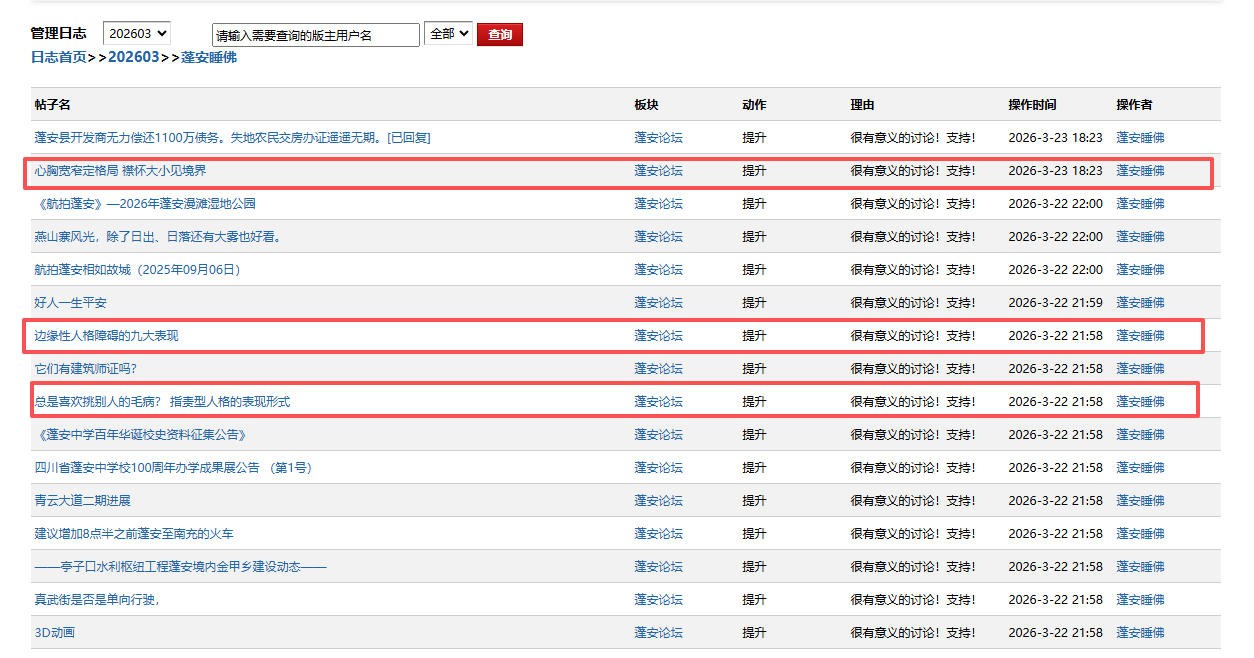Expand the 全部 filter dropdown
The image size is (1254, 658).
click(x=448, y=34)
